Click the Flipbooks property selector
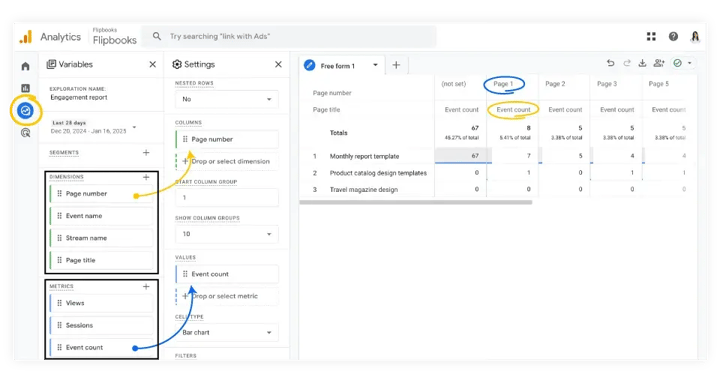Viewport: 720px width, 383px height. point(114,37)
